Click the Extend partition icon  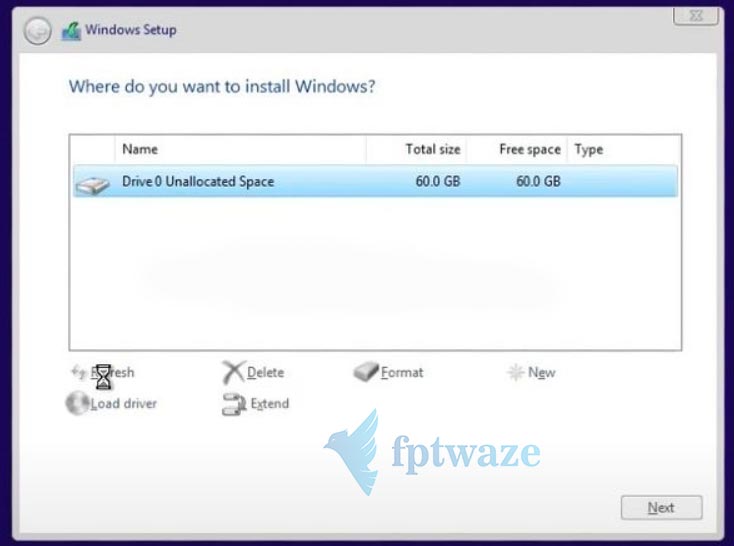tap(234, 404)
